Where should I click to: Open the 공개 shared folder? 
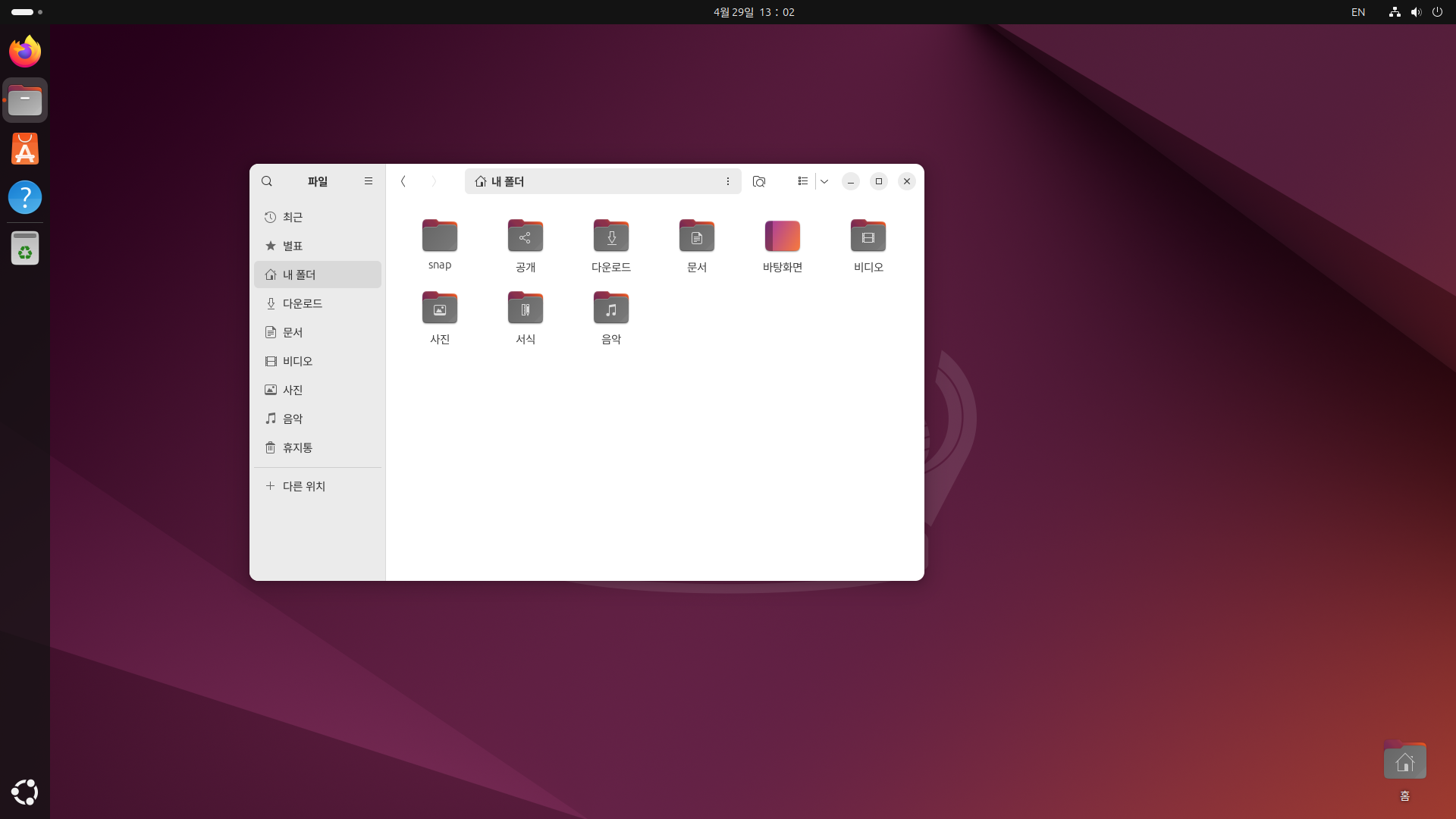526,237
